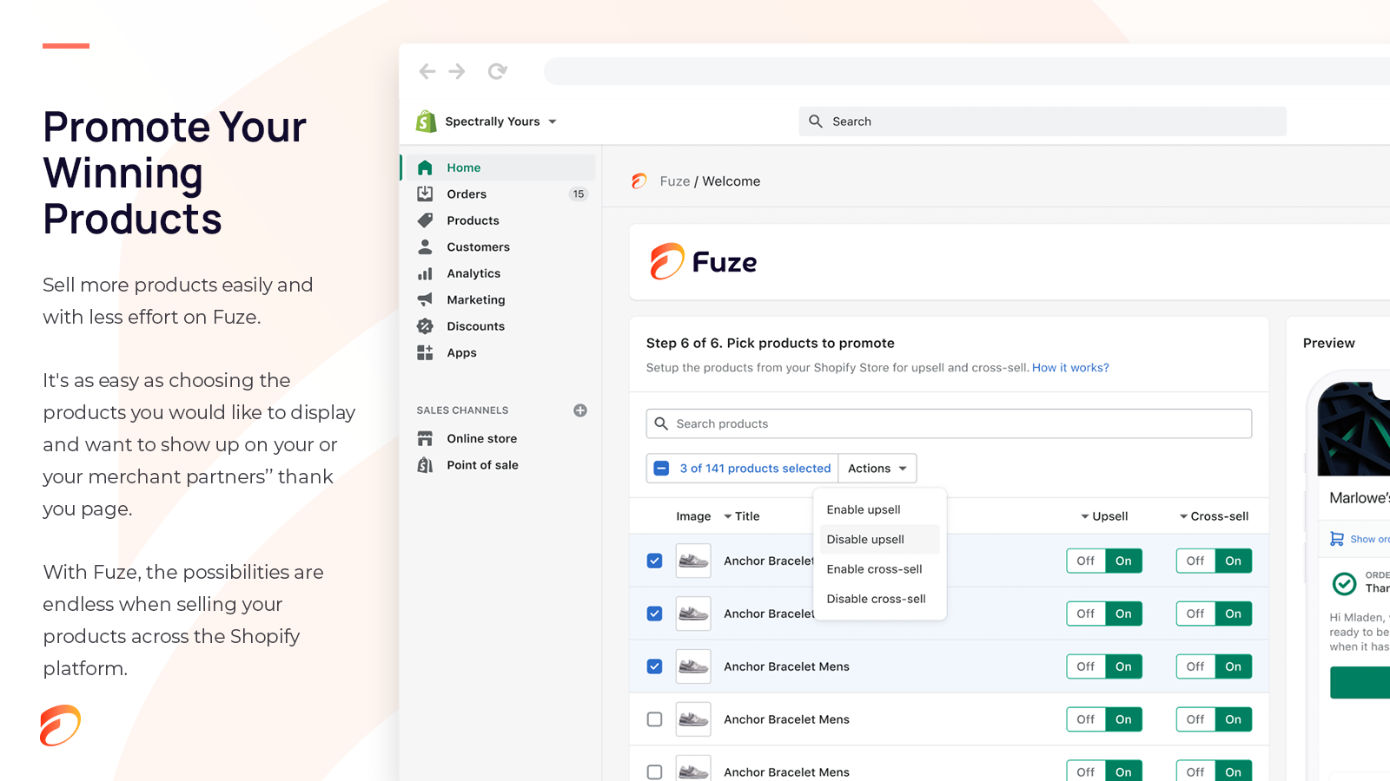Open Analytics using the bar chart icon
This screenshot has height=781, width=1390.
click(424, 273)
